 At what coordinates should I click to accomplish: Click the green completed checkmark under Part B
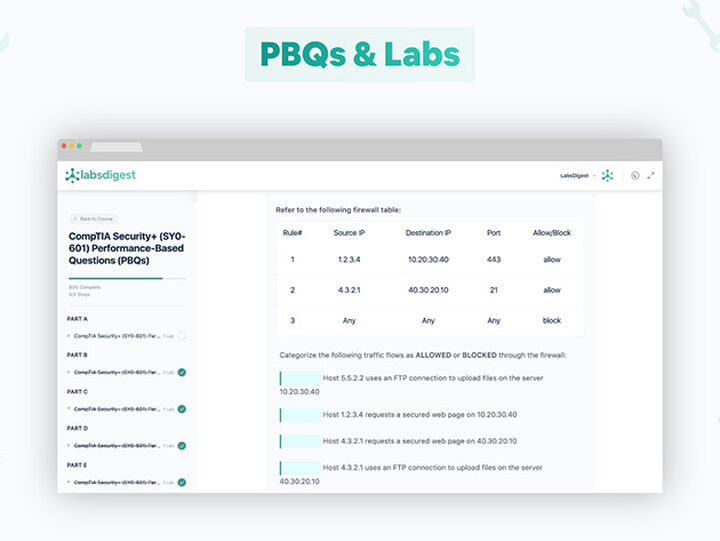pyautogui.click(x=182, y=372)
